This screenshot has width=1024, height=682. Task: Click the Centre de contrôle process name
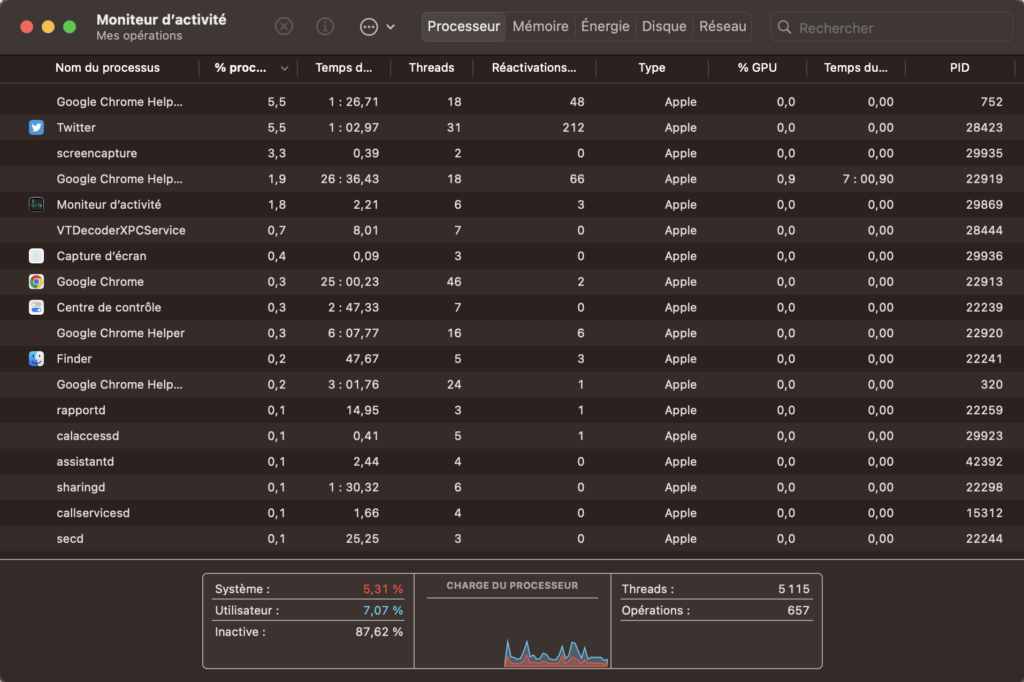click(x=108, y=307)
